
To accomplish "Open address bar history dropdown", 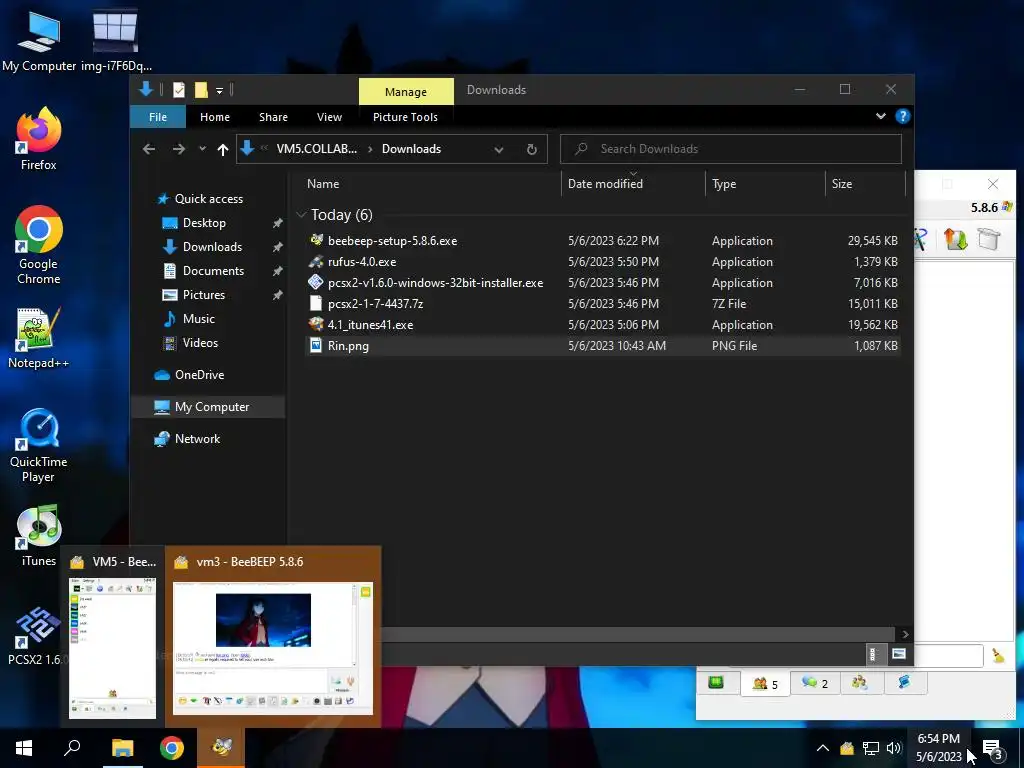I will click(x=499, y=150).
